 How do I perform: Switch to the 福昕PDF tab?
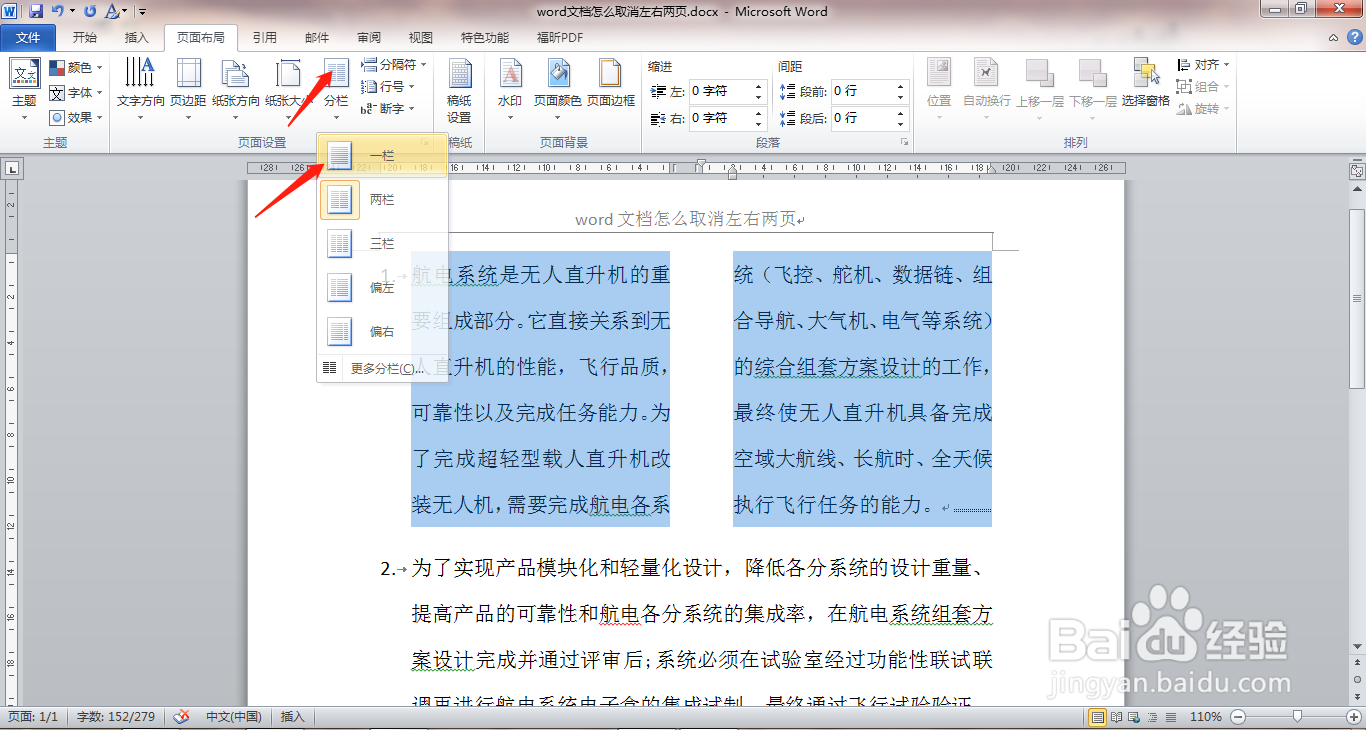[560, 38]
